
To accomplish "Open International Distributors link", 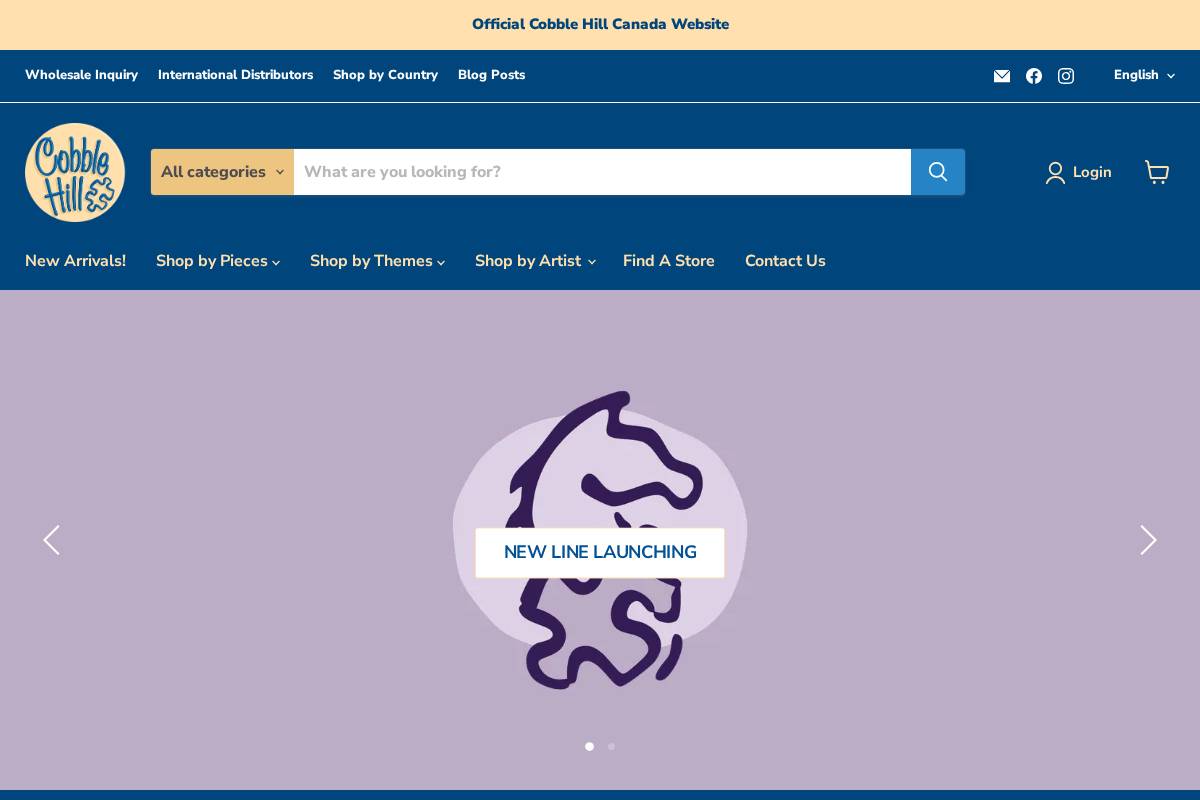I will 235,75.
